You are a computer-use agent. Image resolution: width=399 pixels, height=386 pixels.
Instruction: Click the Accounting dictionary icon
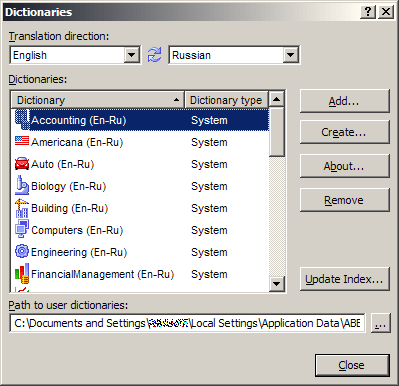click(x=22, y=120)
